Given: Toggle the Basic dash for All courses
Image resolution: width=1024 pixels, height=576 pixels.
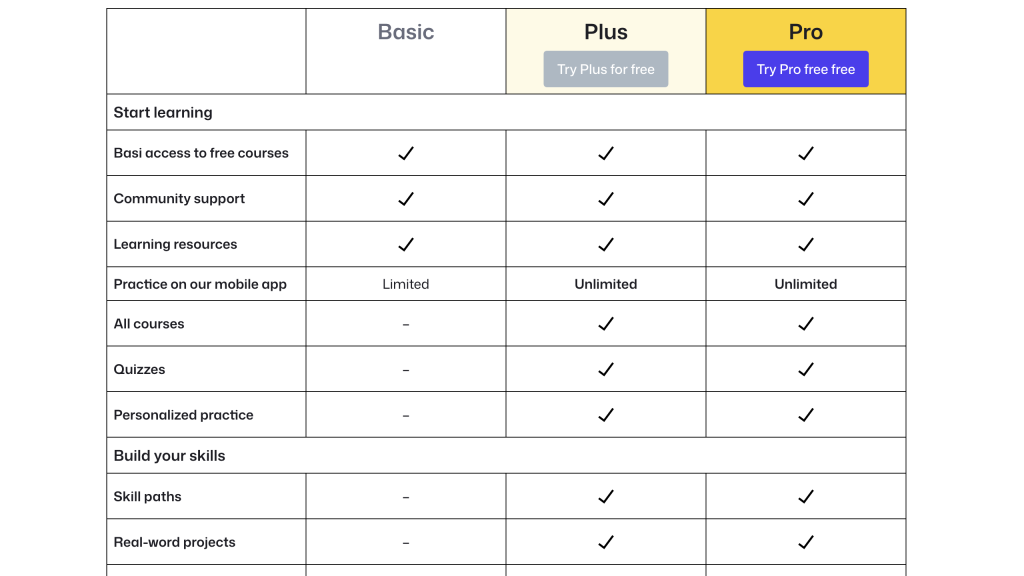Looking at the screenshot, I should point(405,323).
